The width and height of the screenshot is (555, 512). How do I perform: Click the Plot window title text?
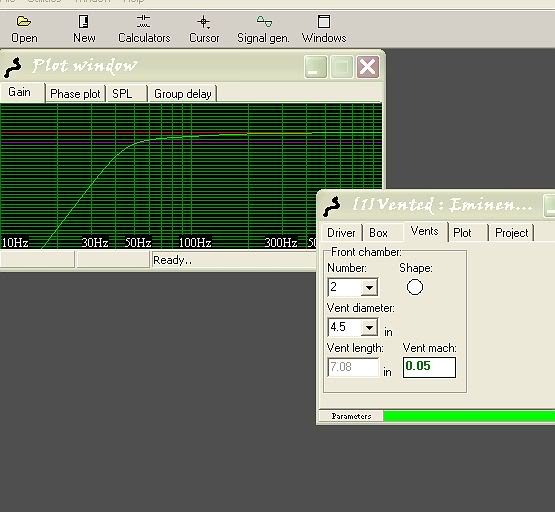click(x=85, y=66)
